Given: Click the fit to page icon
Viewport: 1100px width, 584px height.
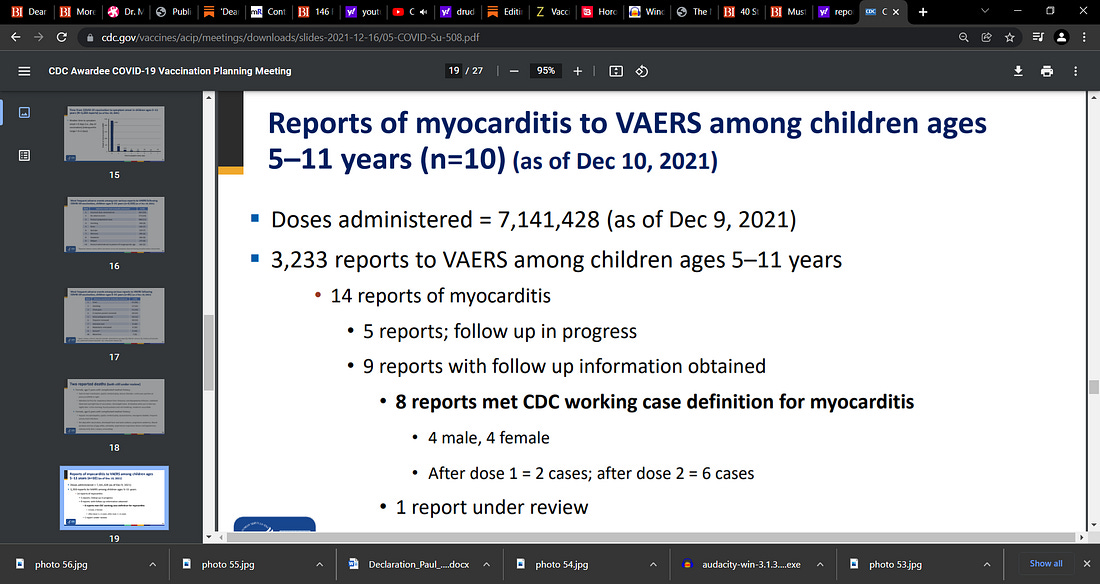Looking at the screenshot, I should tap(616, 71).
